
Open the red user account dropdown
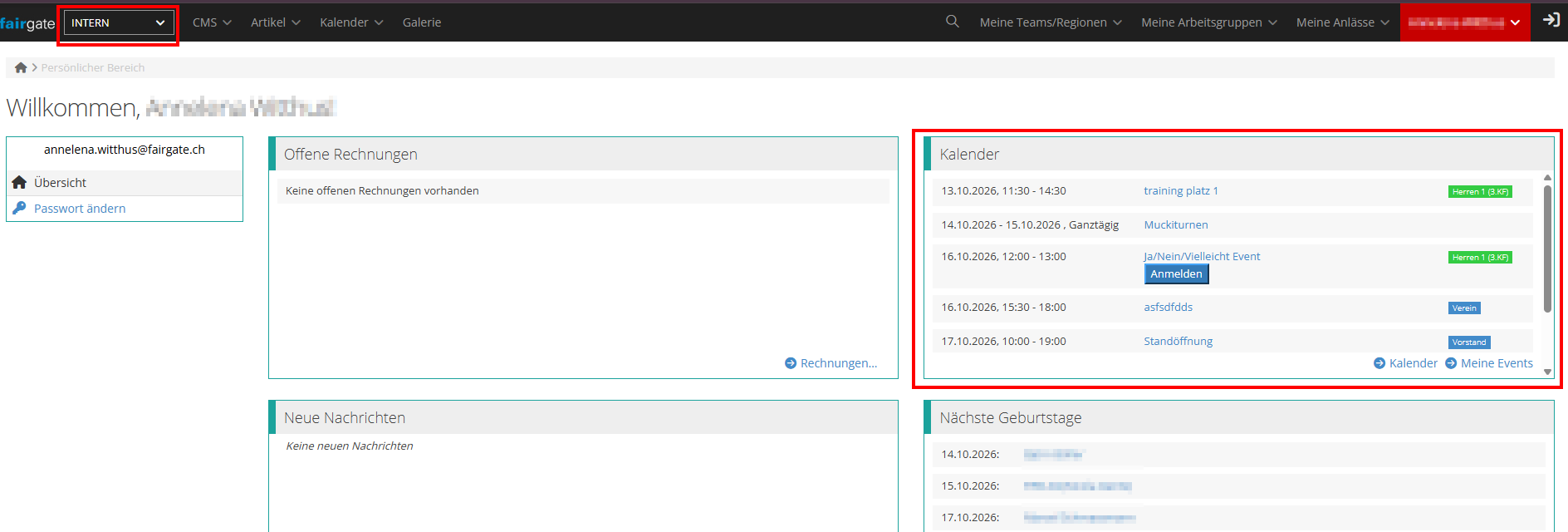click(x=1465, y=22)
